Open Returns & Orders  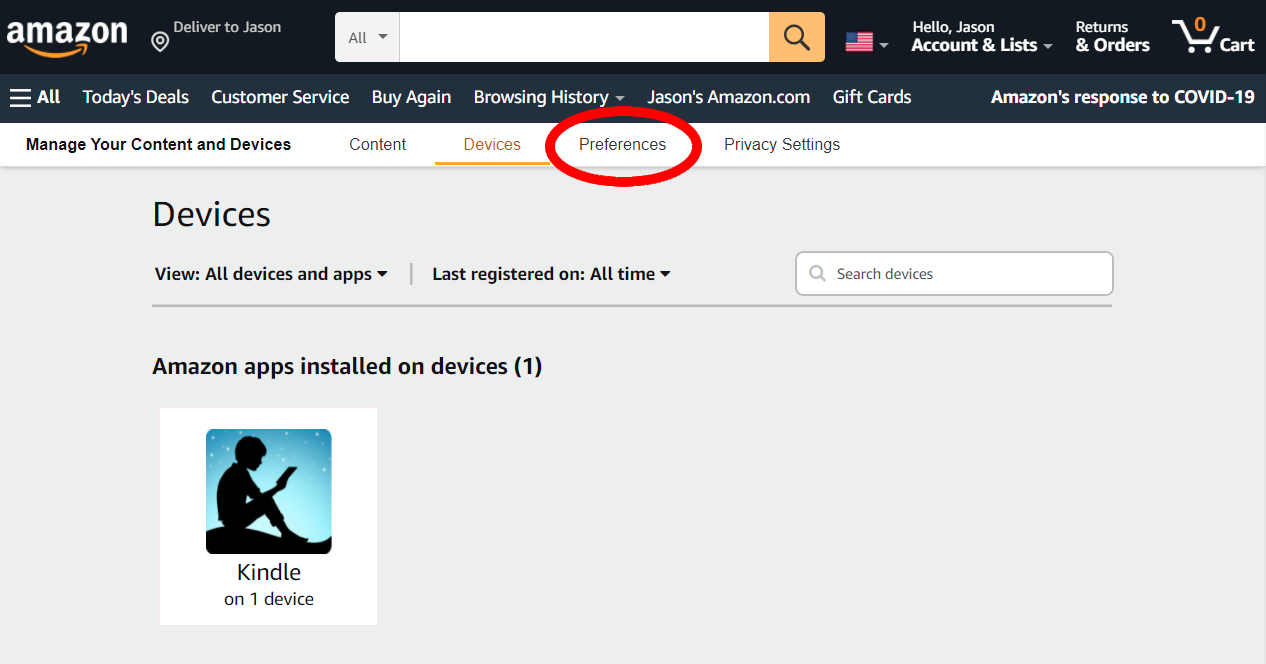coord(1112,37)
